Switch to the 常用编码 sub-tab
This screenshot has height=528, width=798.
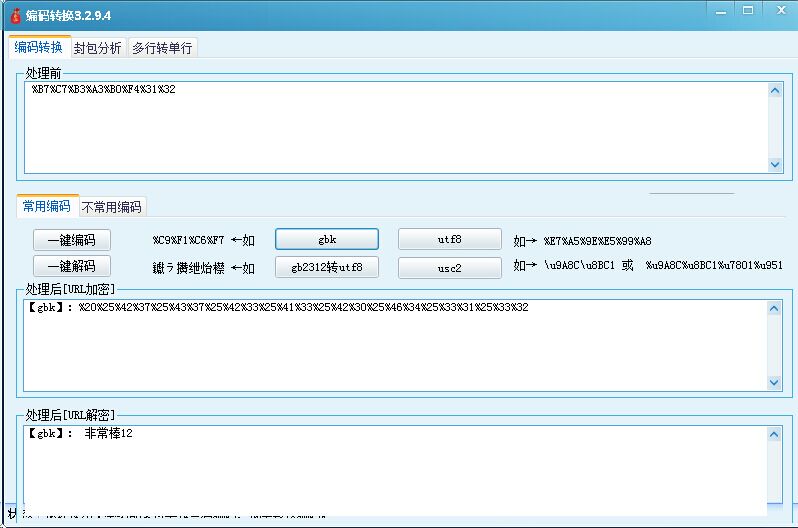47,206
